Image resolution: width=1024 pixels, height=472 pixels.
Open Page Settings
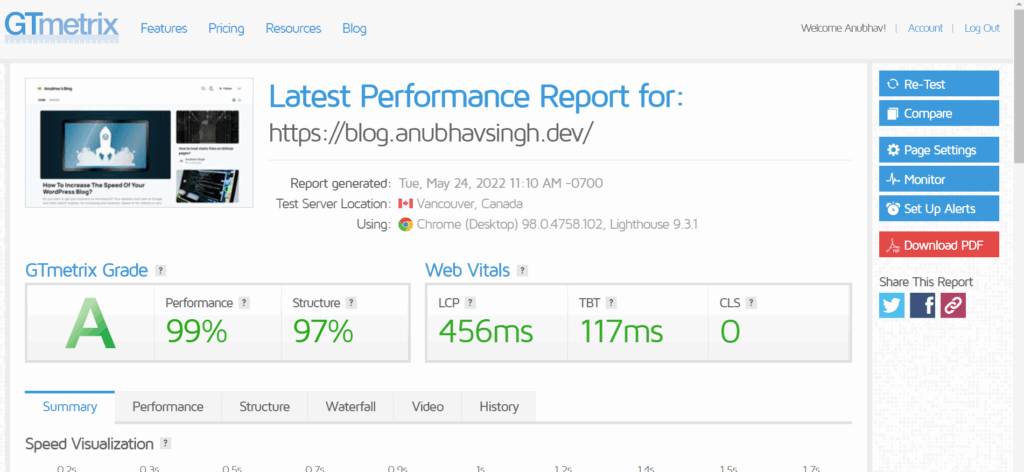[x=938, y=150]
